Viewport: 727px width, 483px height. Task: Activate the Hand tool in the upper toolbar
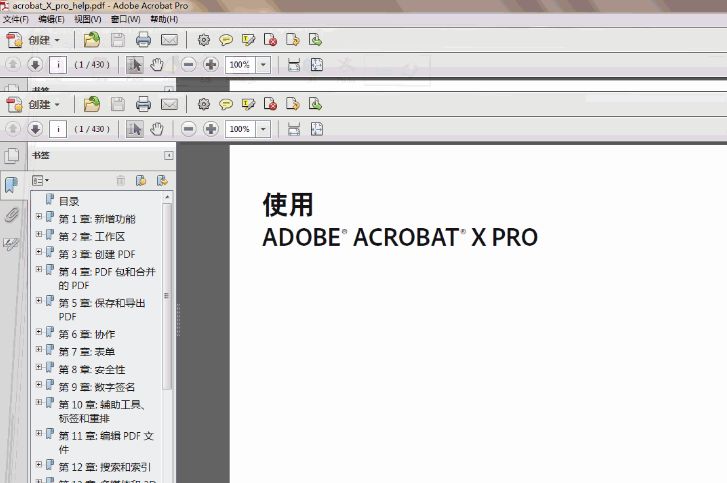[x=157, y=64]
